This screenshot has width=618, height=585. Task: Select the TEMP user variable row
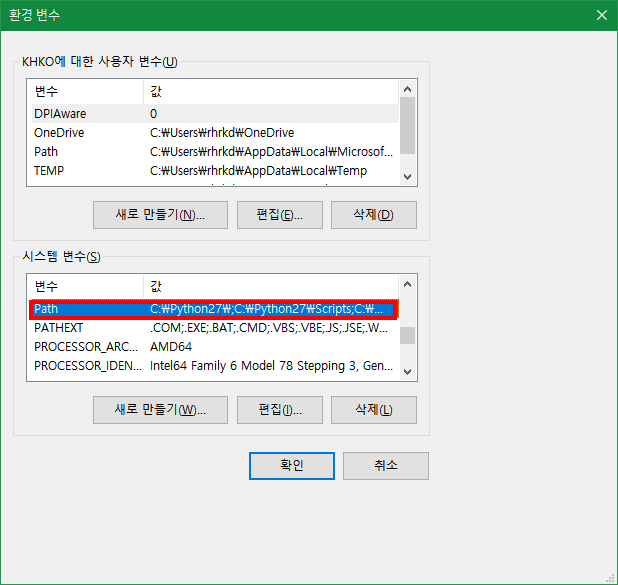pos(215,171)
